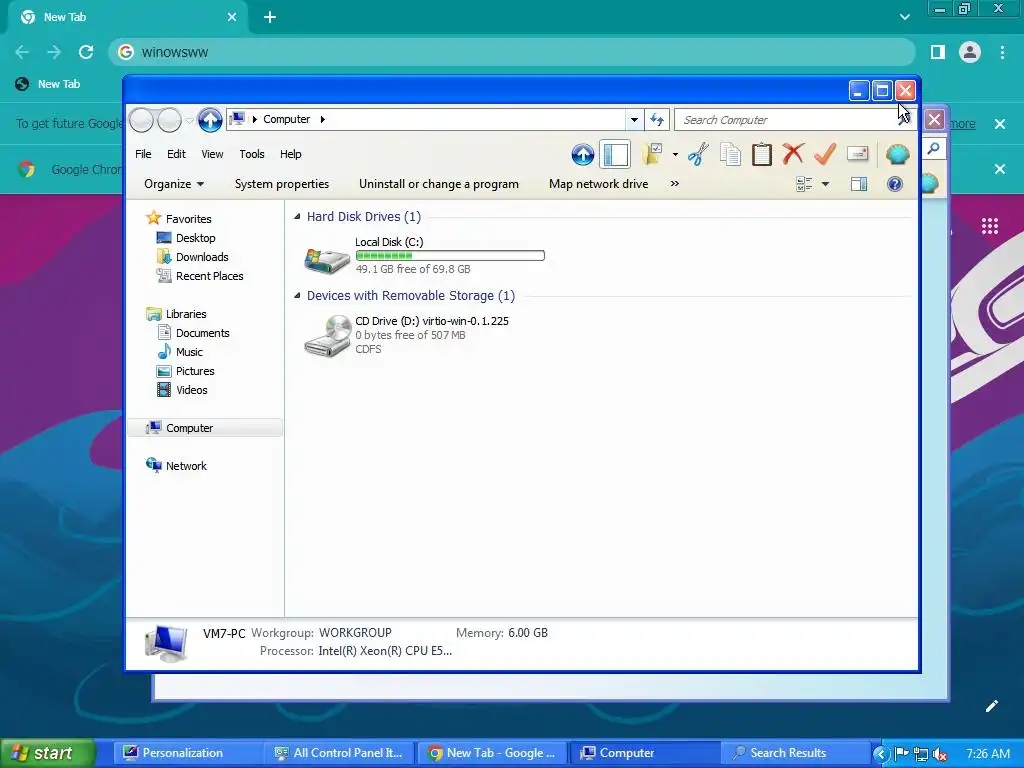Screen dimensions: 1024x768
Task: Click the blue Up arrow beside the address bar
Action: pos(210,120)
